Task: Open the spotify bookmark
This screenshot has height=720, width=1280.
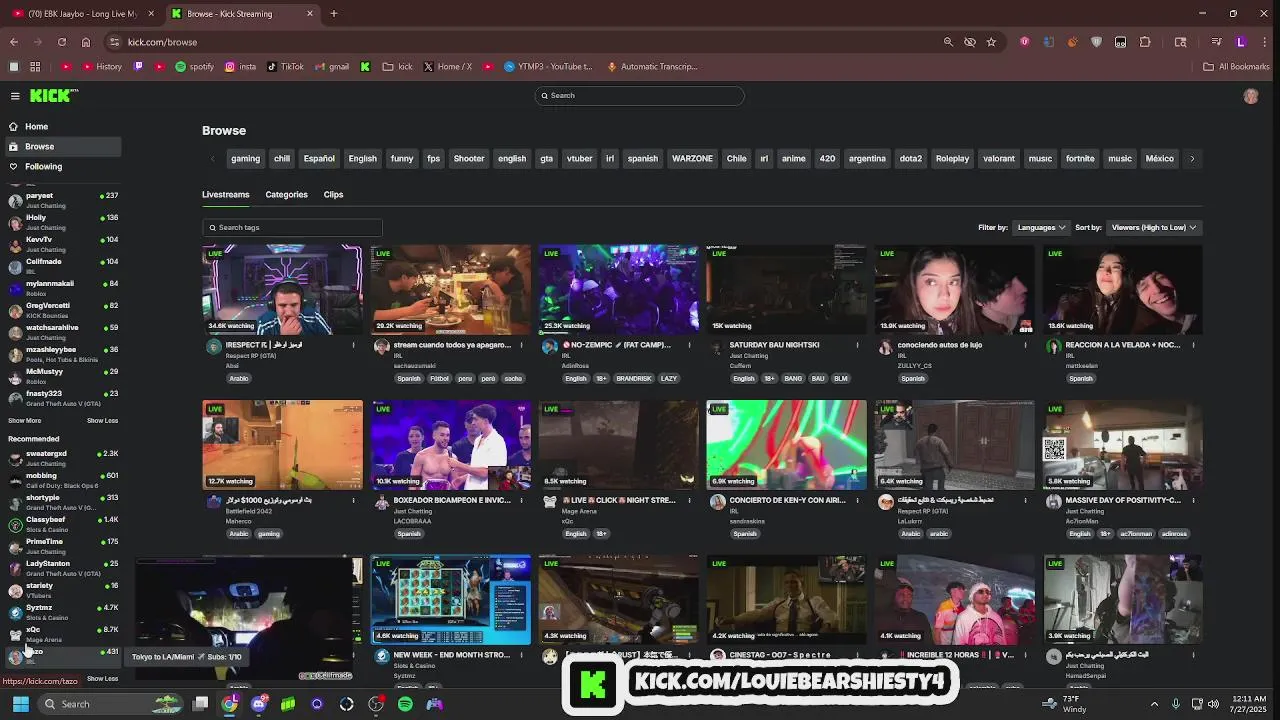Action: (194, 67)
